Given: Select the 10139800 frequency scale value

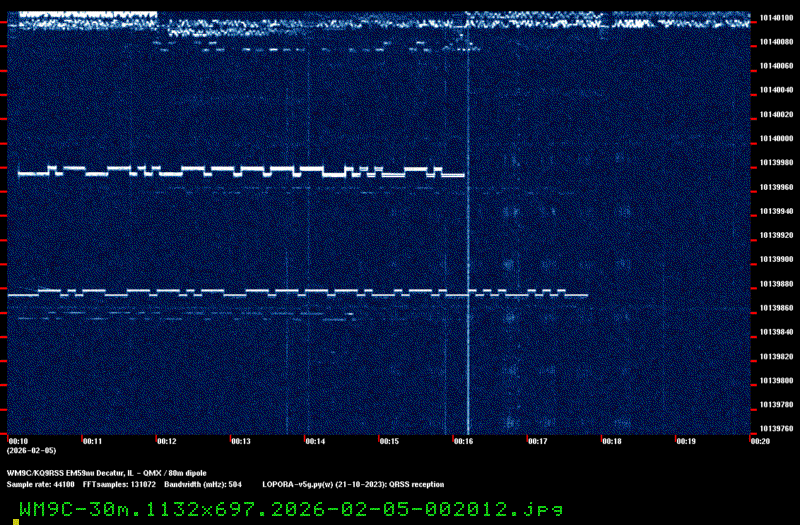Looking at the screenshot, I should click(x=777, y=381).
